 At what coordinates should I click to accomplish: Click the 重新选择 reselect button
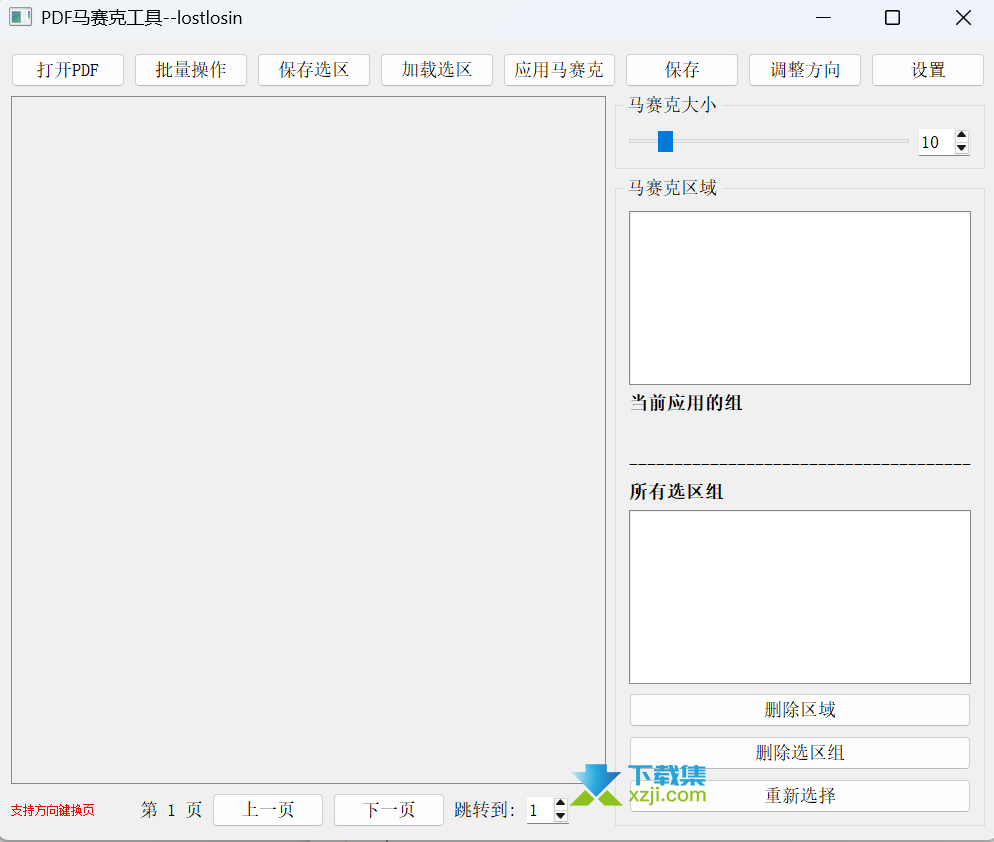(800, 796)
